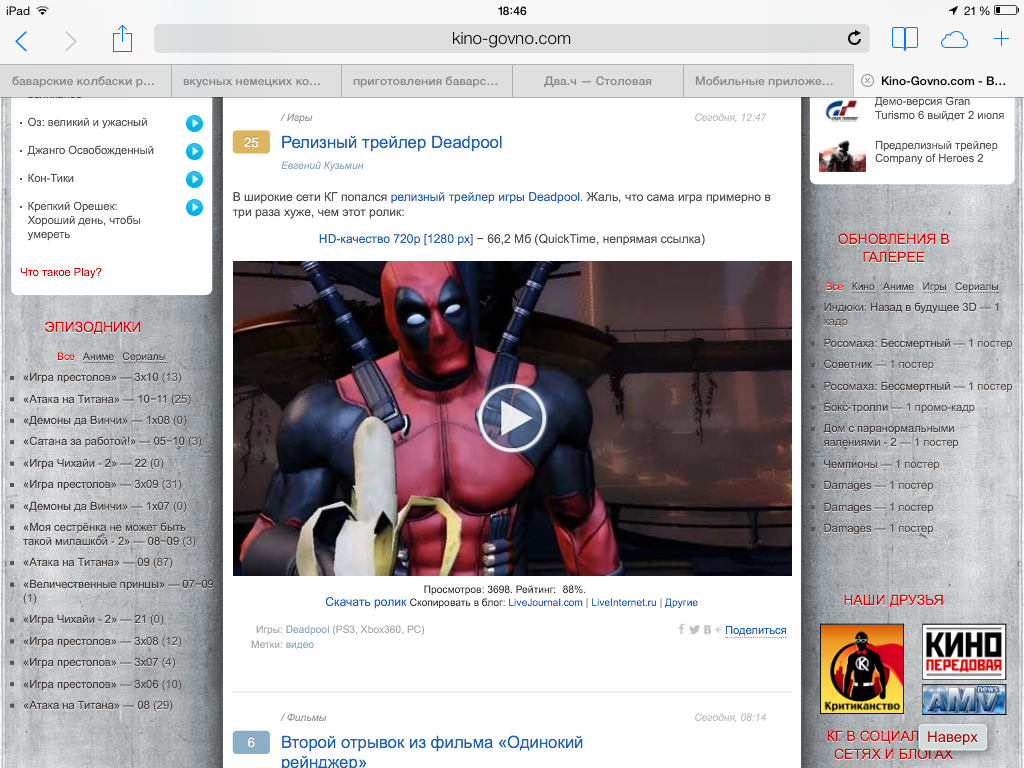Switch to the Мобильные приложения tab

pos(764,81)
